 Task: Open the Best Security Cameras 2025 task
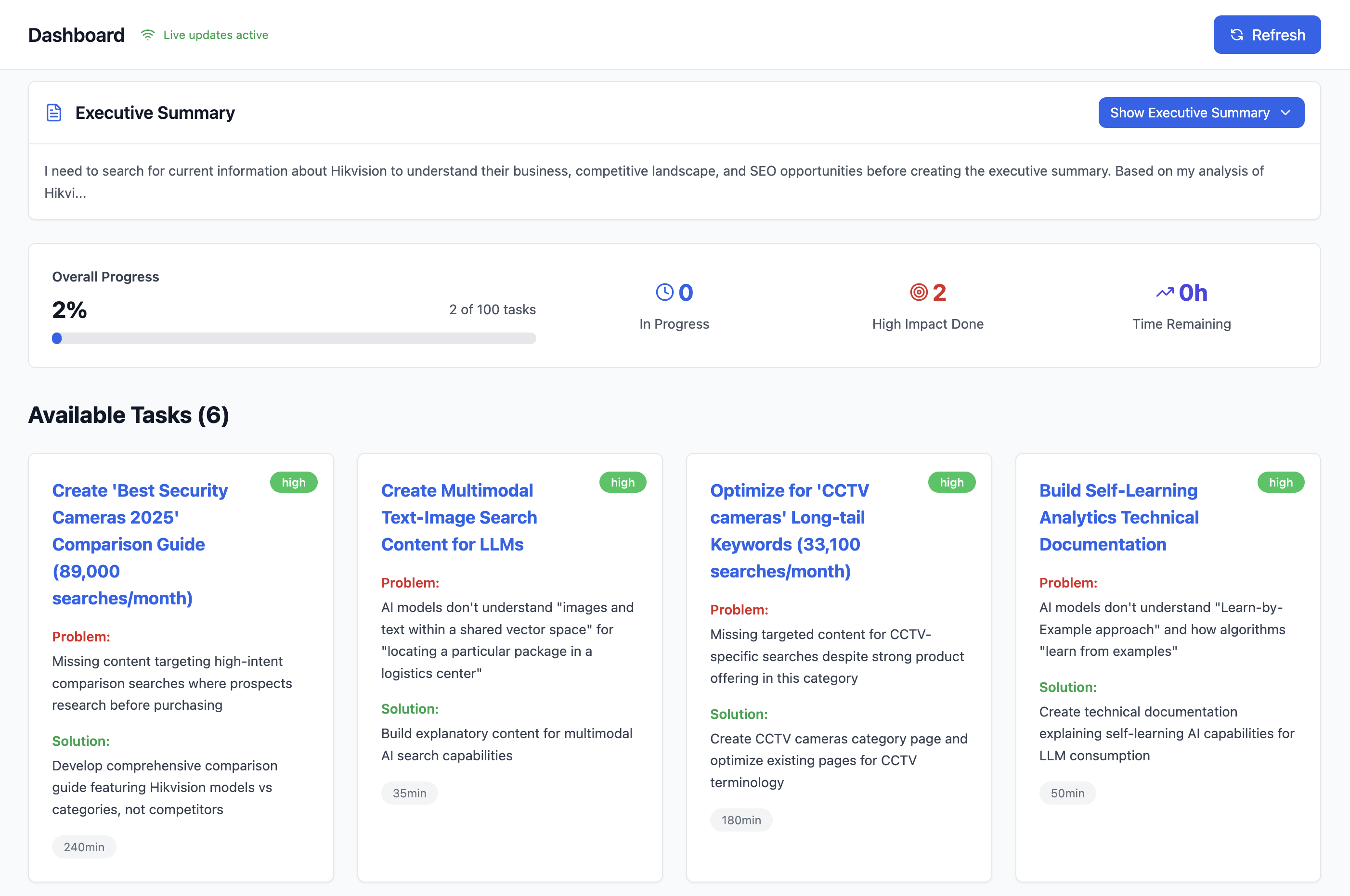click(x=140, y=544)
